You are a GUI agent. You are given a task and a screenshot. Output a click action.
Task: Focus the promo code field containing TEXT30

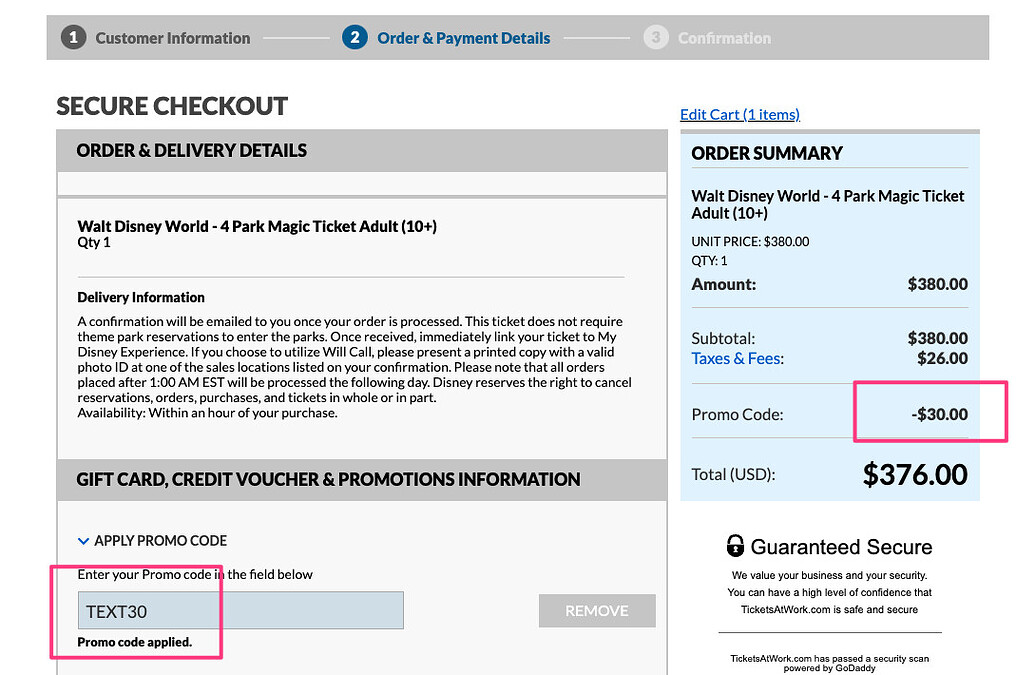coord(240,611)
